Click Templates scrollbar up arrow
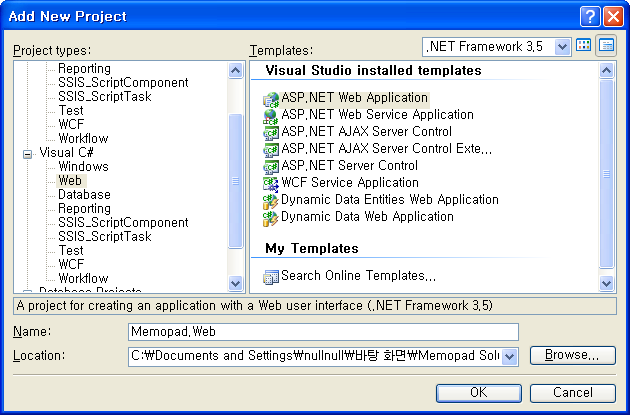Screen dimensions: 630x415 pos(606,71)
